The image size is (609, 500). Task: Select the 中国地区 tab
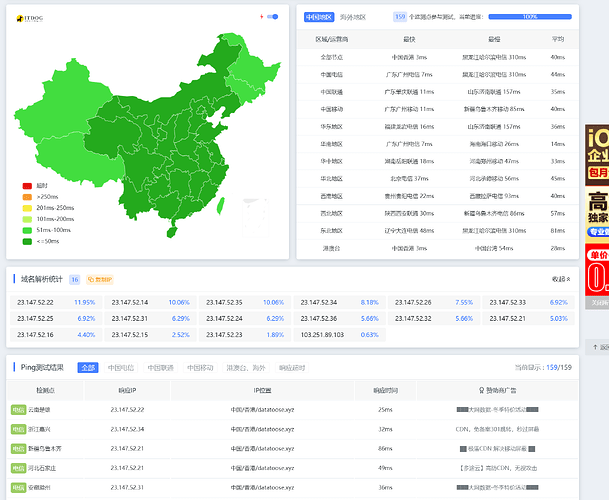(318, 17)
